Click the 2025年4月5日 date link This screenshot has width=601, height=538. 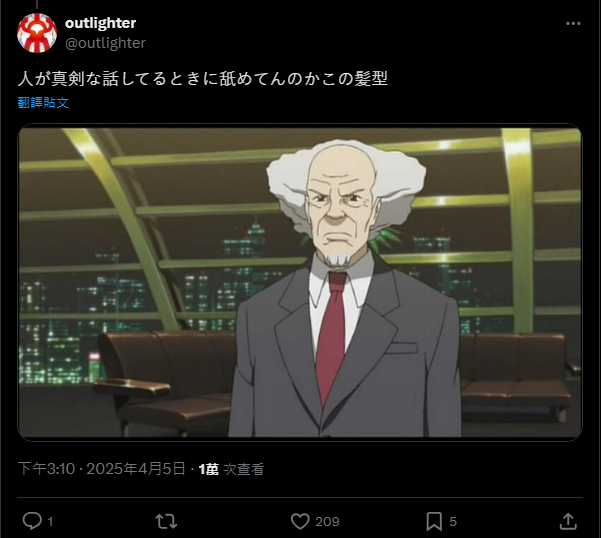click(x=136, y=469)
